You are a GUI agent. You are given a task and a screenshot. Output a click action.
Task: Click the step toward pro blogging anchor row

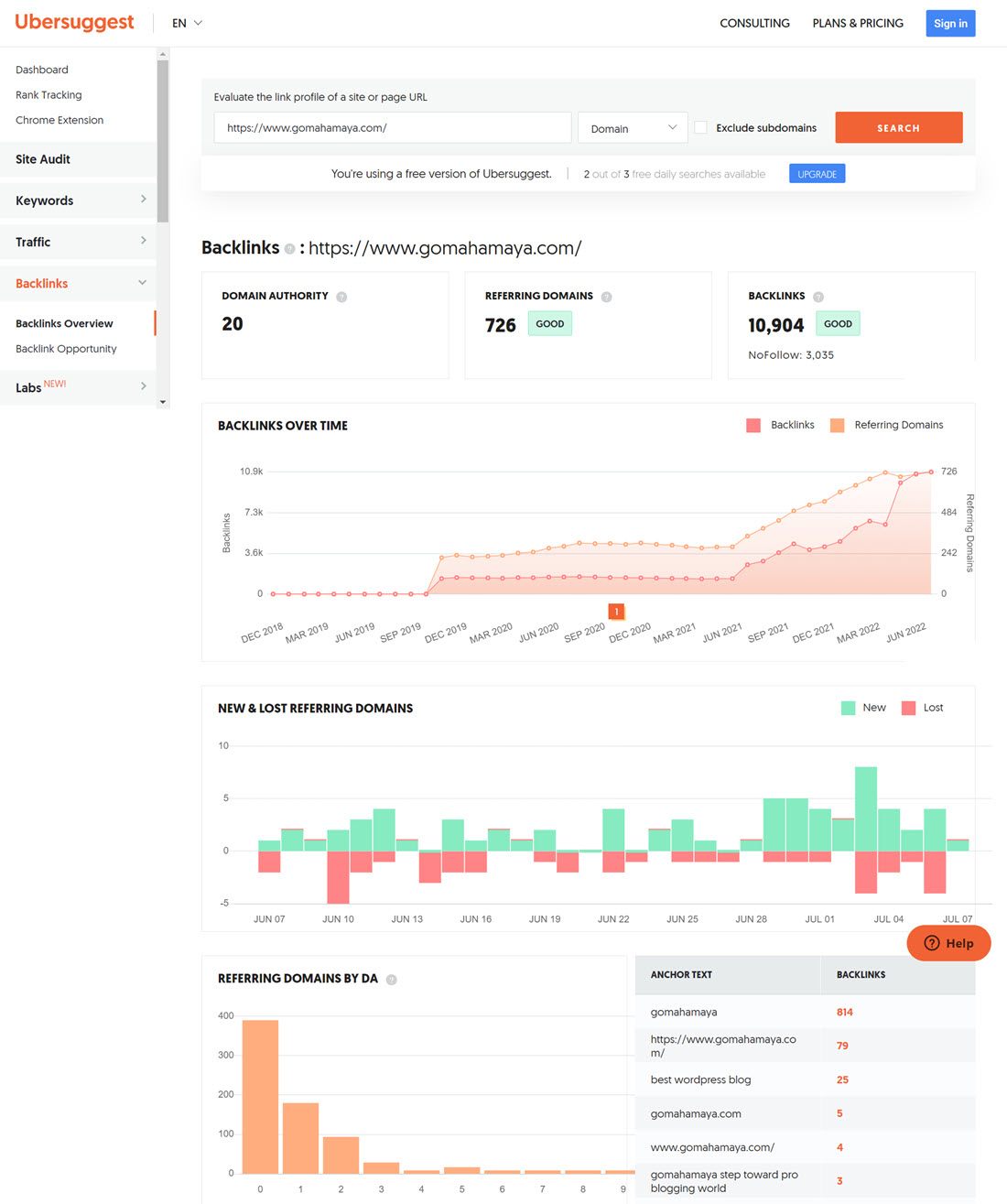[805, 1181]
